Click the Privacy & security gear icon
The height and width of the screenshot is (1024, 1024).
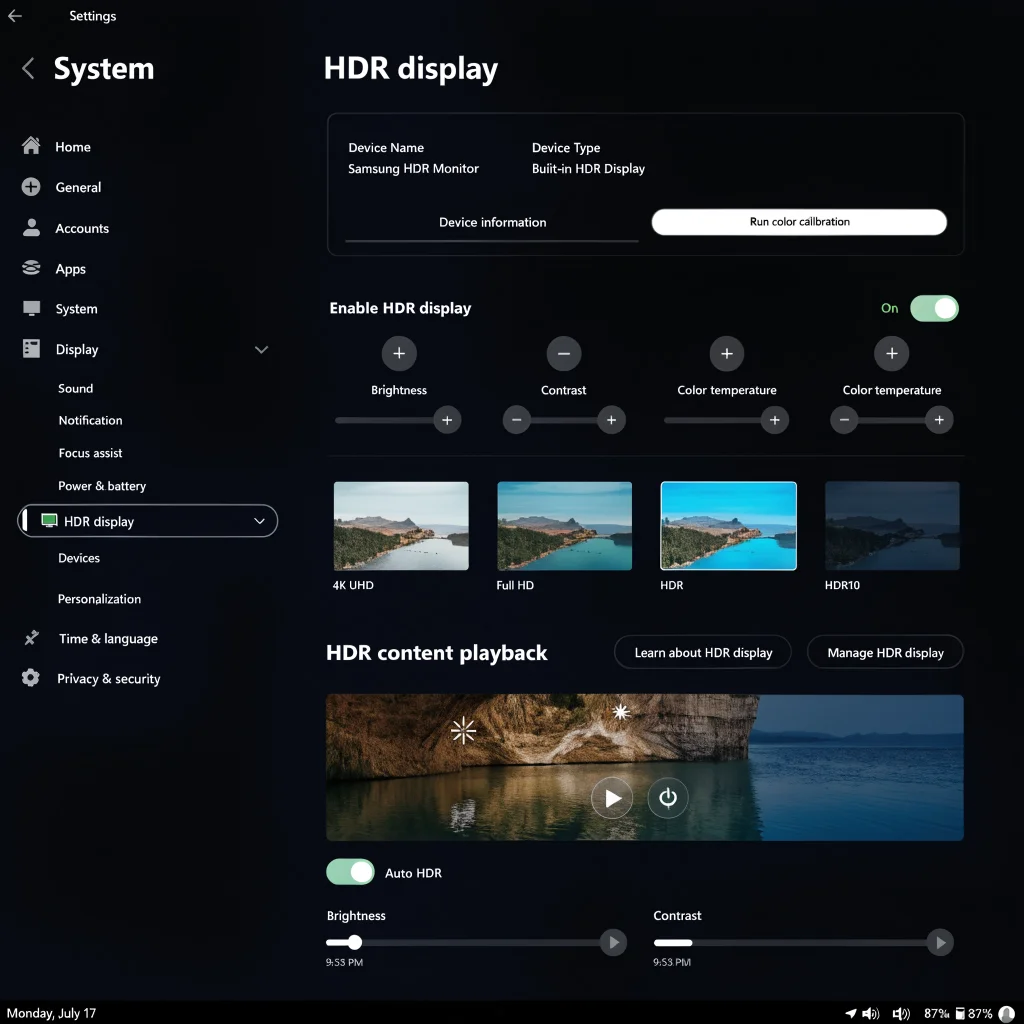31,678
